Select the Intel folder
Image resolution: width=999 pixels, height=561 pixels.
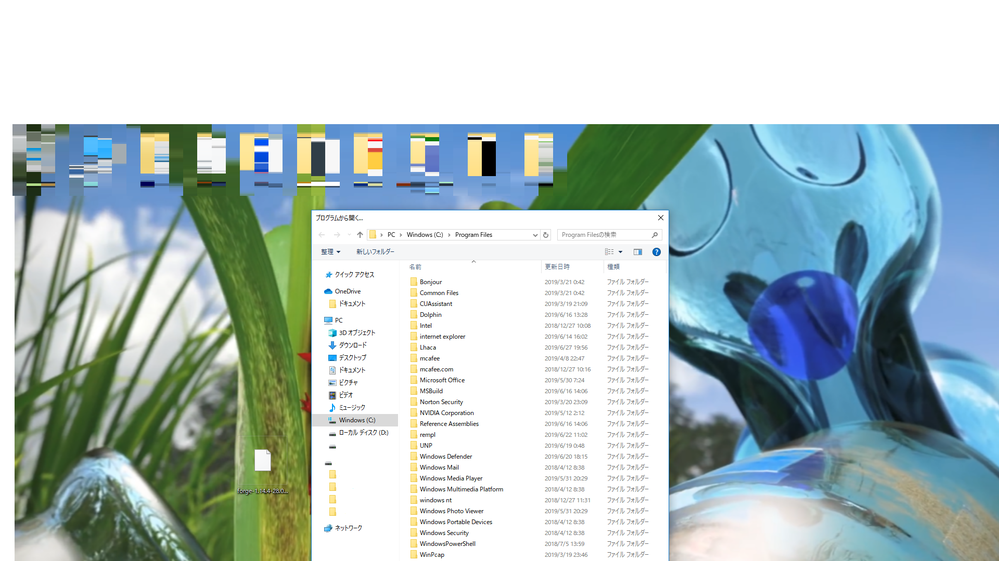[426, 325]
